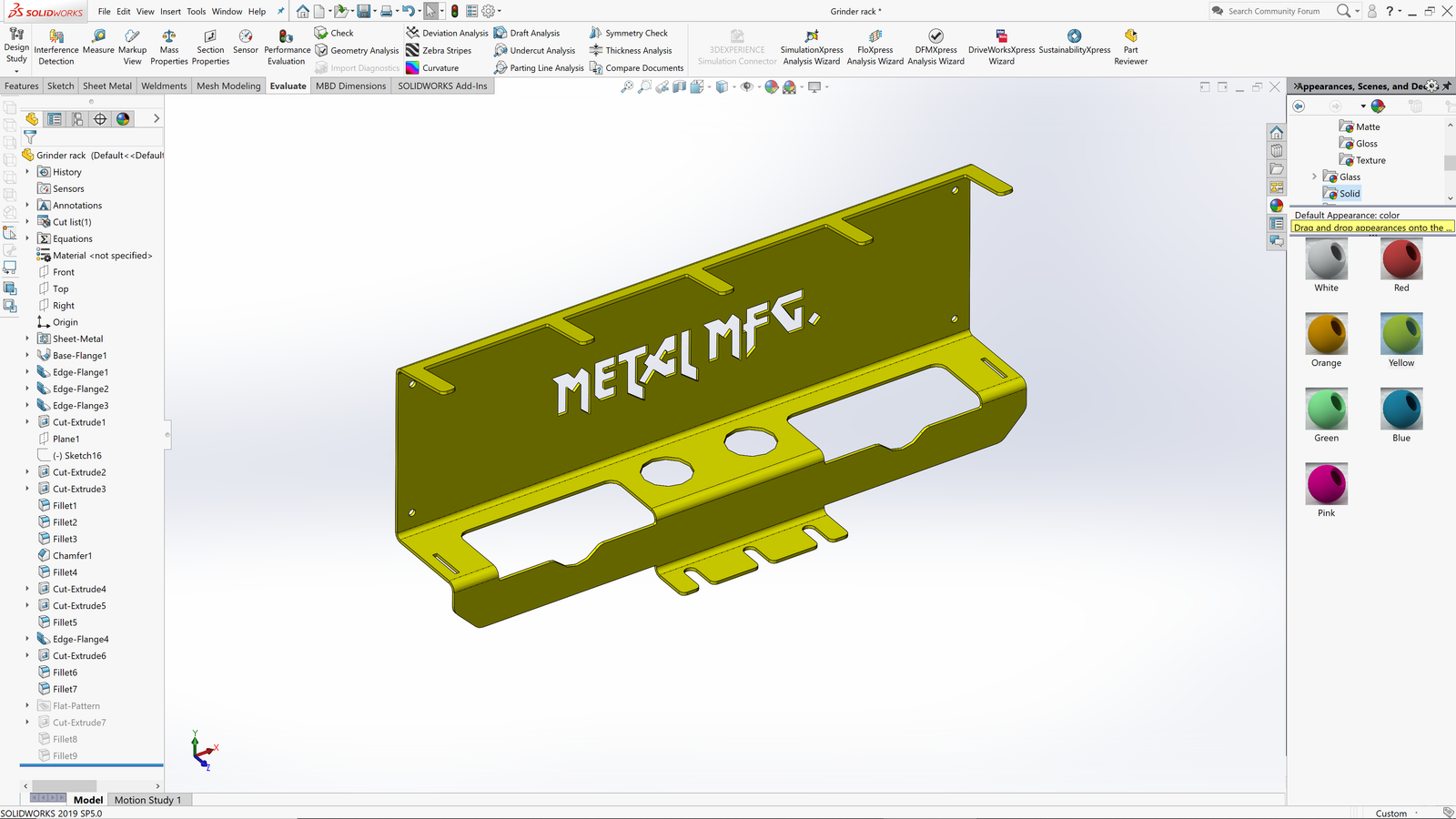Viewport: 1456px width, 819px height.
Task: Expand the Edge-Flange1 feature node
Action: [27, 372]
